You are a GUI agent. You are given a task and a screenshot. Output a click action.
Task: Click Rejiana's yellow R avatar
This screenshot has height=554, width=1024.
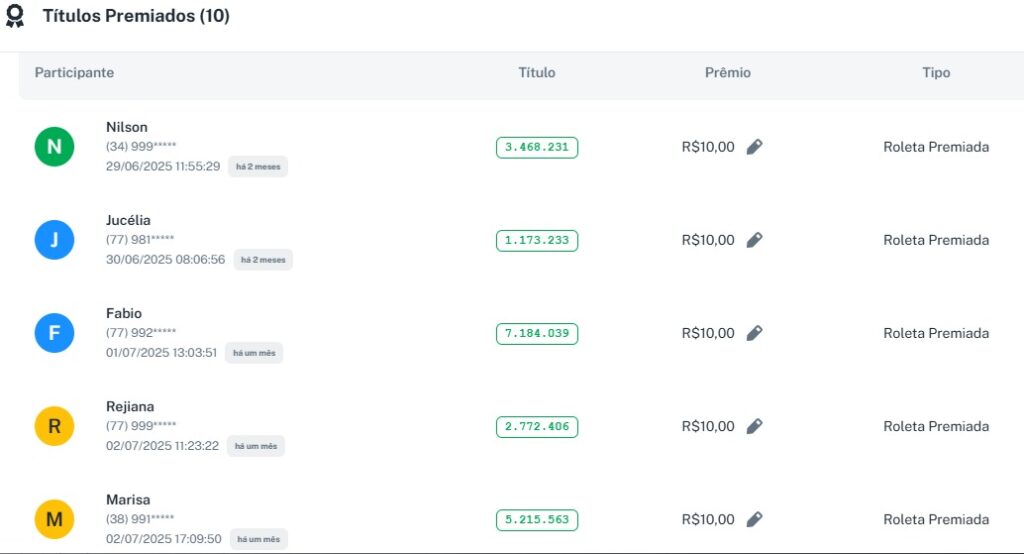coord(54,426)
